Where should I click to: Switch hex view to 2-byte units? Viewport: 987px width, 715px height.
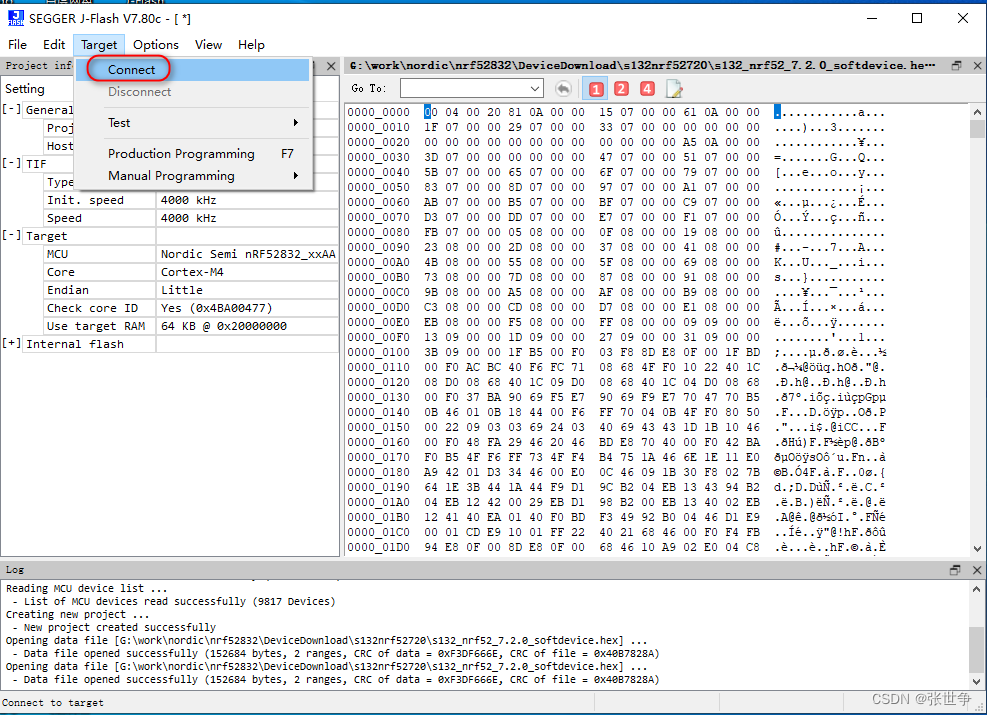(621, 89)
